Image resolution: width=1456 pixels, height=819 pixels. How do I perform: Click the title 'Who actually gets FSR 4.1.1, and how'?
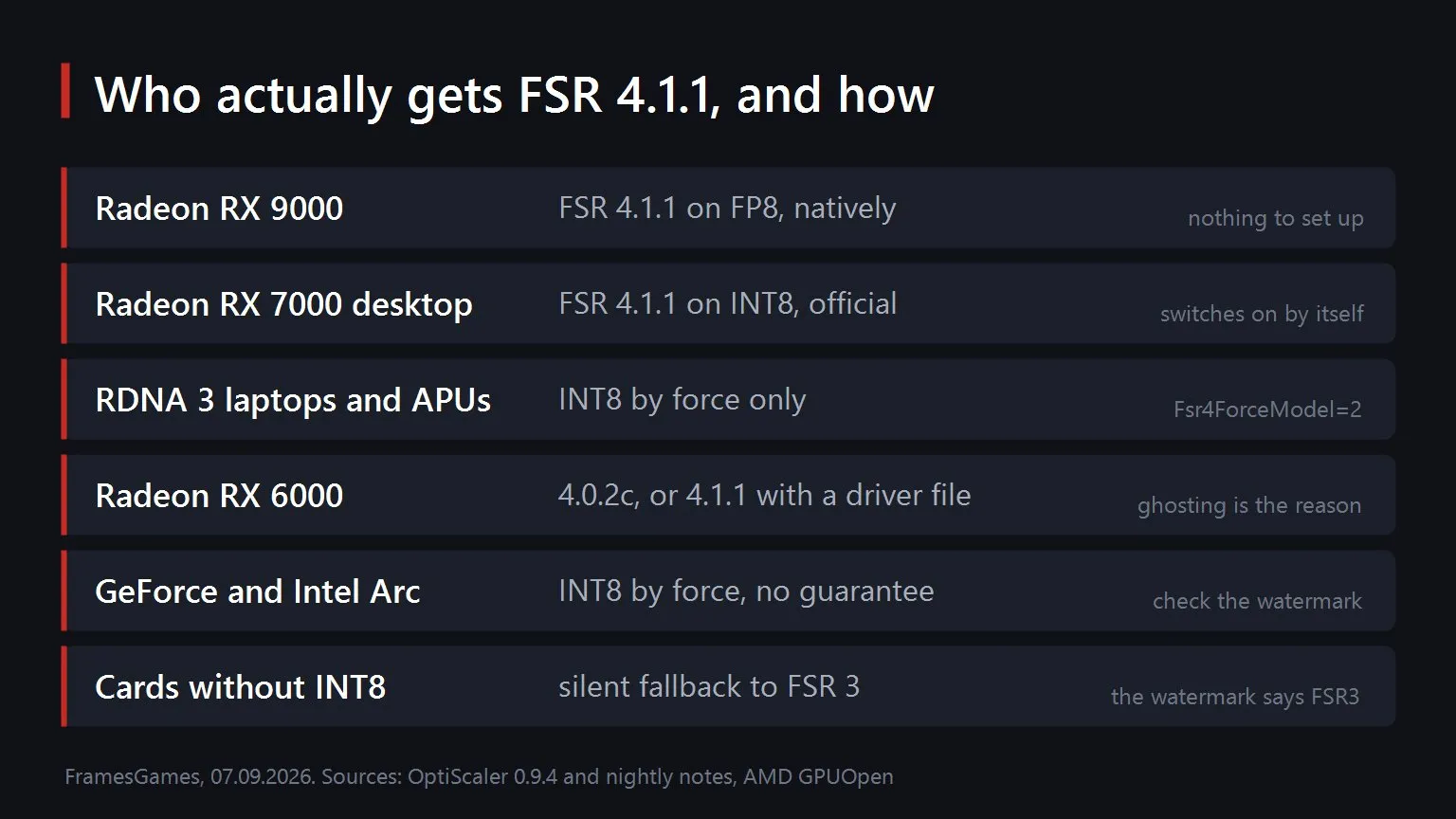pyautogui.click(x=515, y=95)
